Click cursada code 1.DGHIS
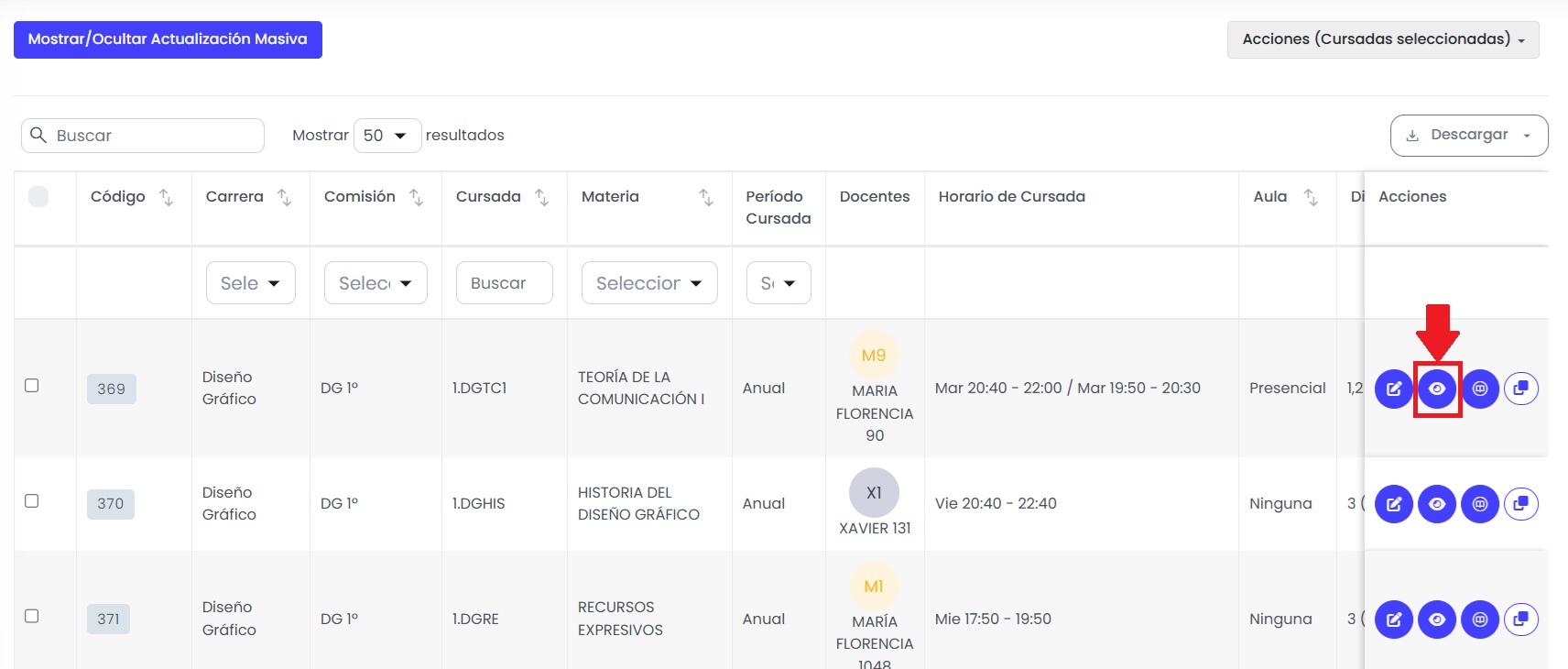 point(478,504)
